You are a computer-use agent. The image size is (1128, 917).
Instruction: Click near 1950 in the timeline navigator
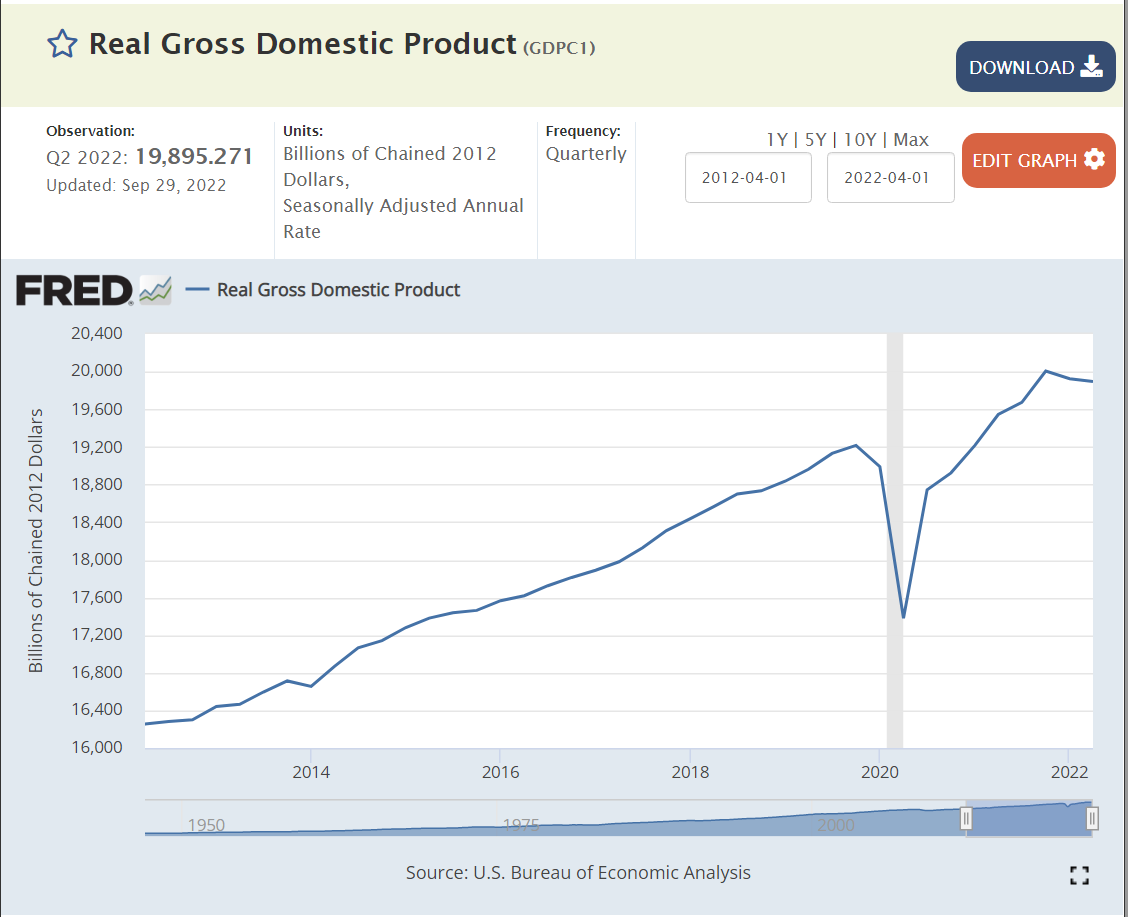(x=206, y=825)
